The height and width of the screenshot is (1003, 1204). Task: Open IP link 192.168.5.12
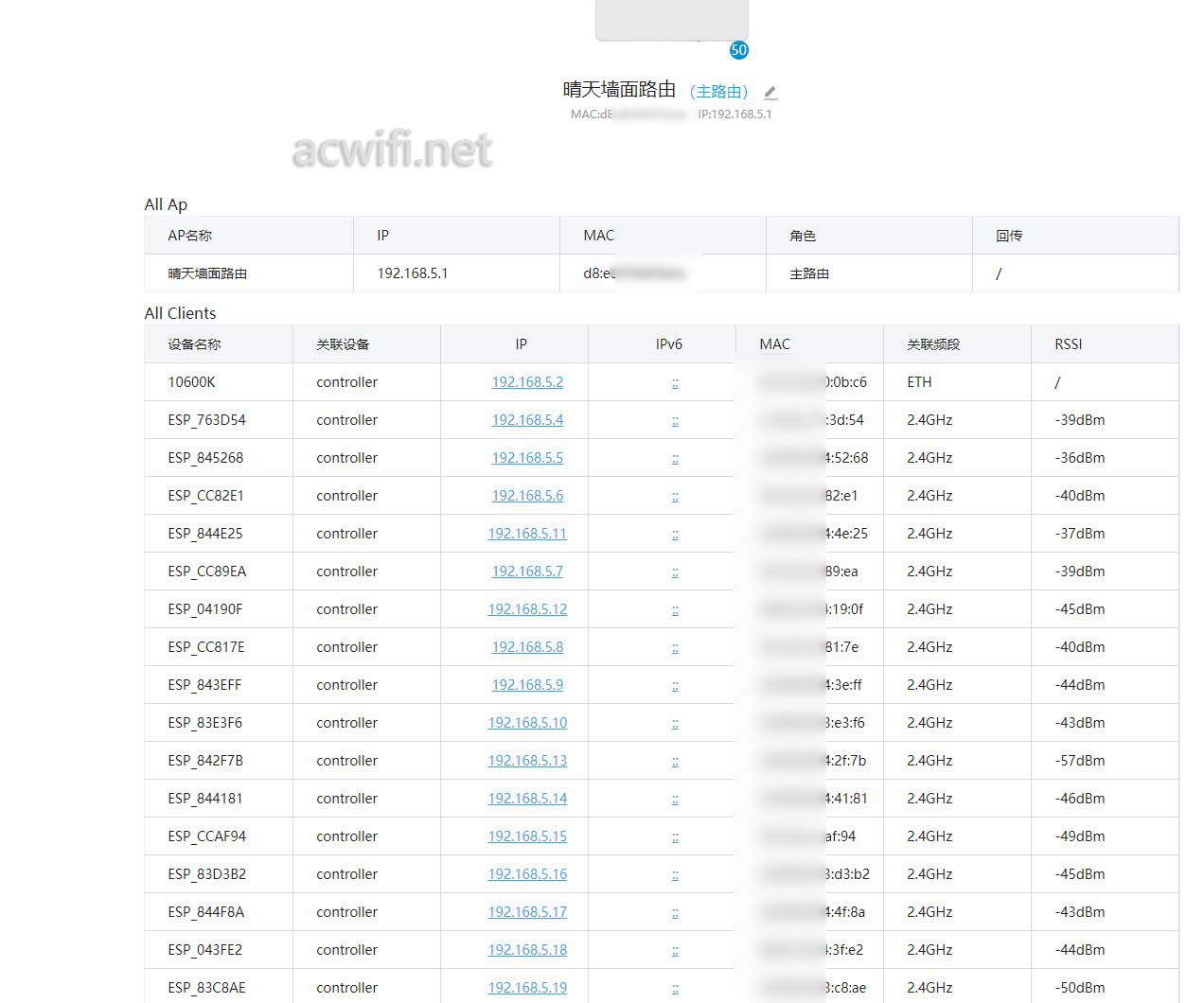point(527,609)
